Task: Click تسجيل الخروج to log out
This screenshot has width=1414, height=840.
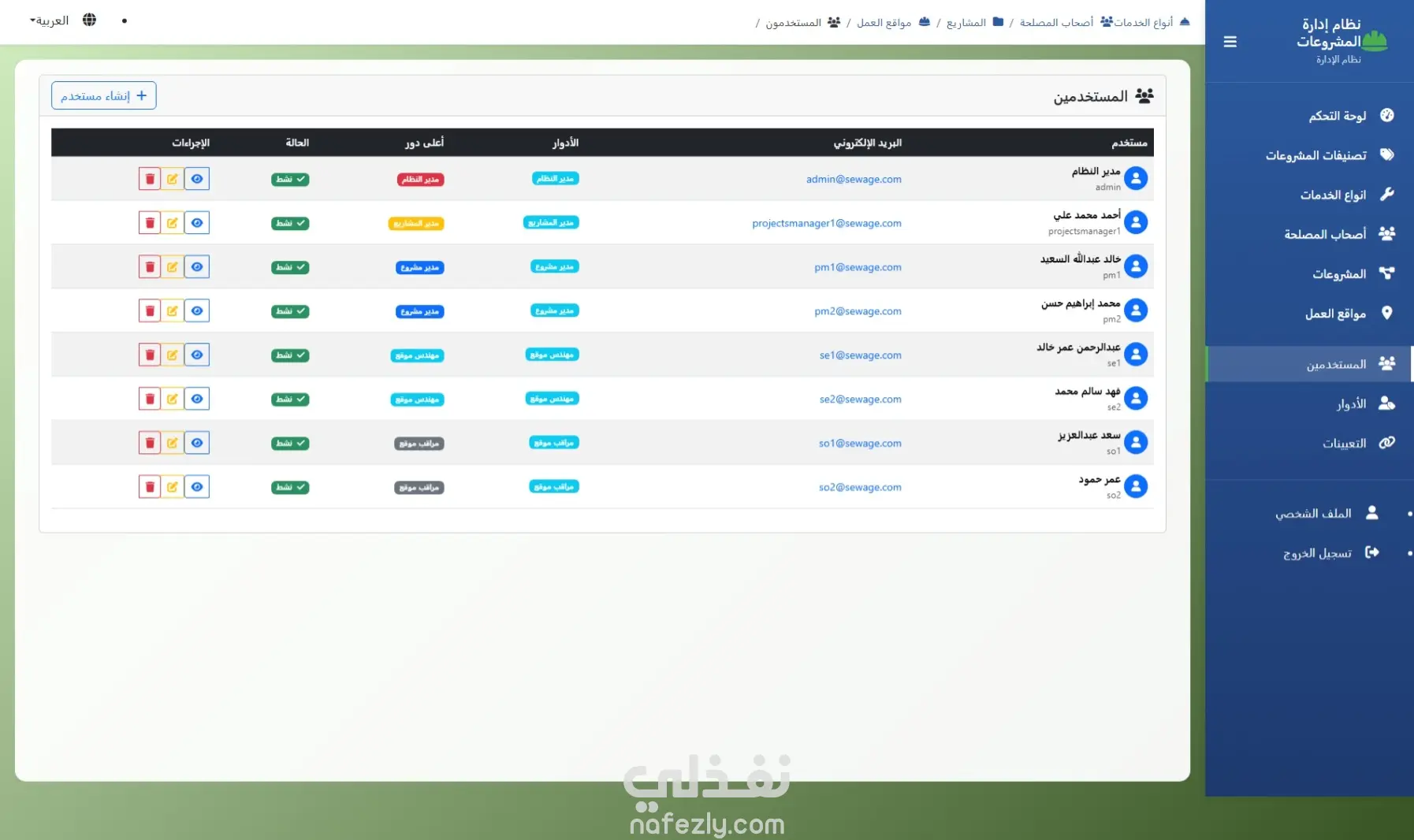Action: click(x=1331, y=552)
